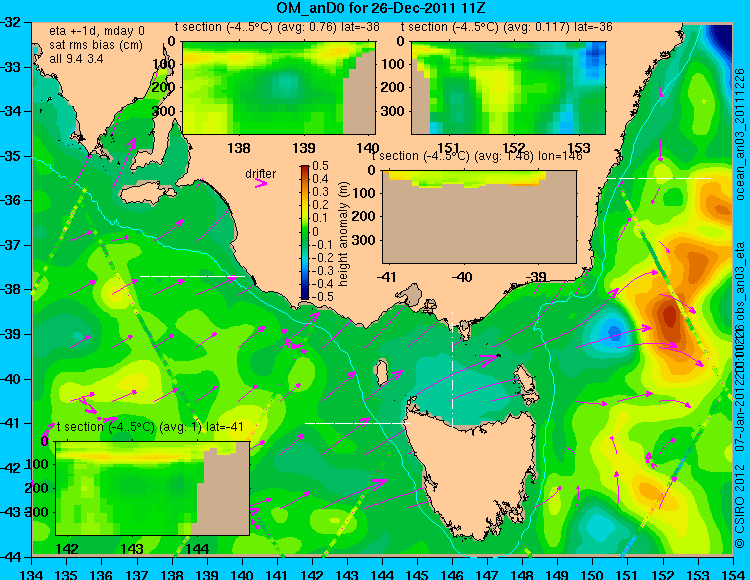This screenshot has width=750, height=580.
Task: Click the 0.5 tick on color bar
Action: 320,166
